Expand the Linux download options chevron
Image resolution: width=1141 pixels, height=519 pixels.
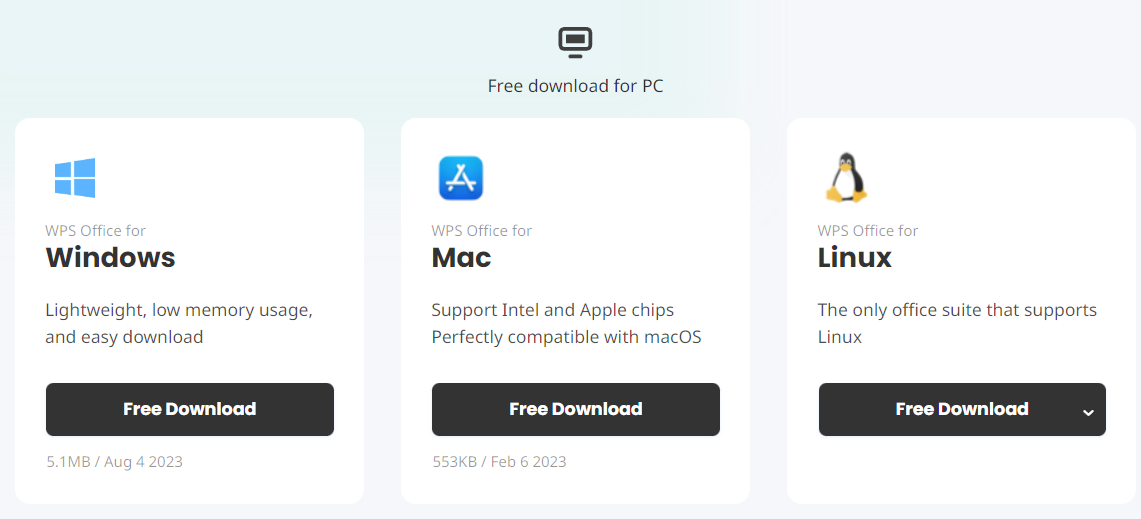click(x=1088, y=411)
